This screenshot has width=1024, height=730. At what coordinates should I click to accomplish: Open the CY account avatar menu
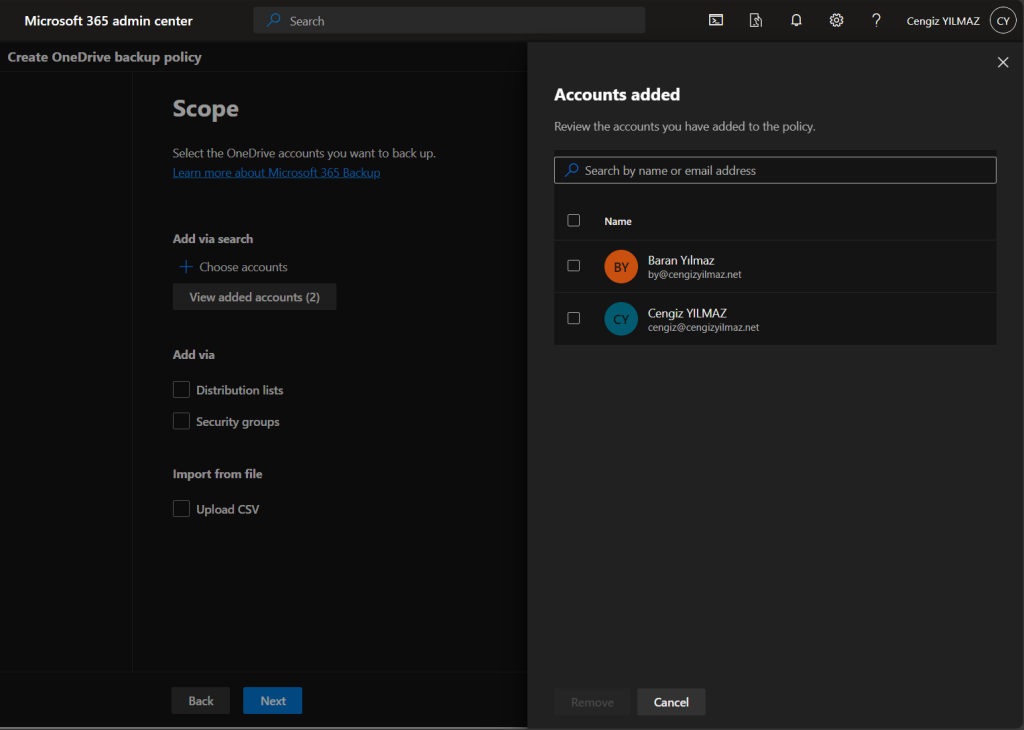[x=1003, y=21]
